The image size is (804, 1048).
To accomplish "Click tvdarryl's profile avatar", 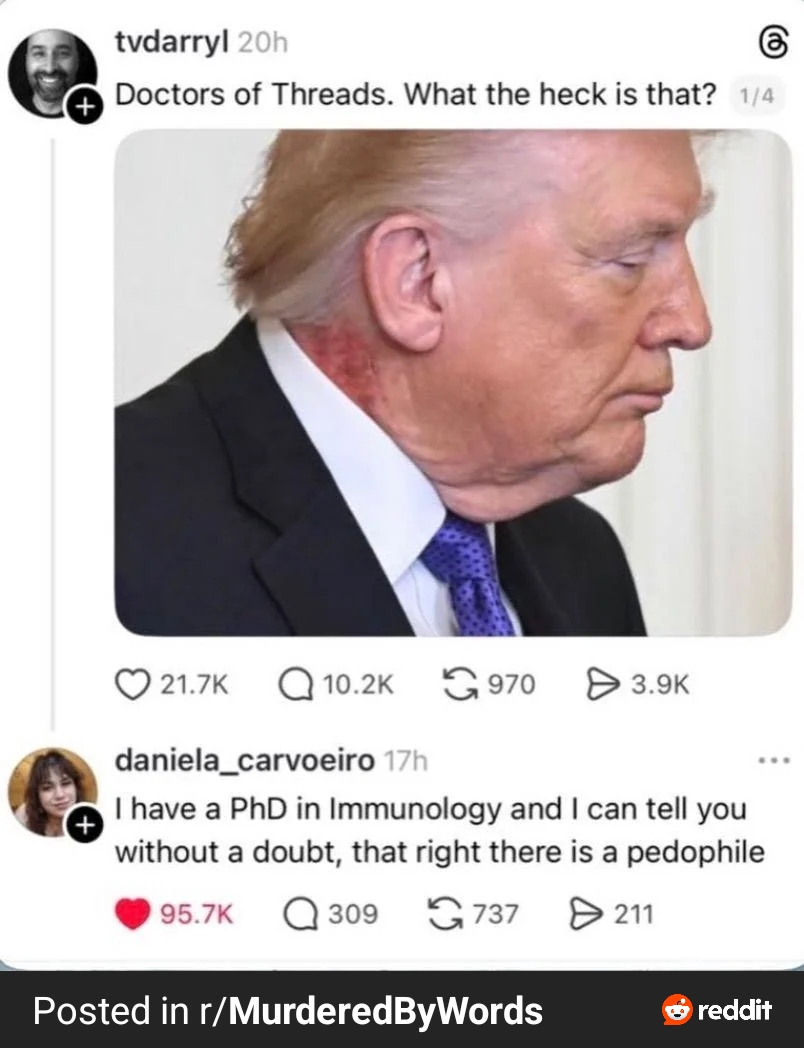I will click(53, 73).
